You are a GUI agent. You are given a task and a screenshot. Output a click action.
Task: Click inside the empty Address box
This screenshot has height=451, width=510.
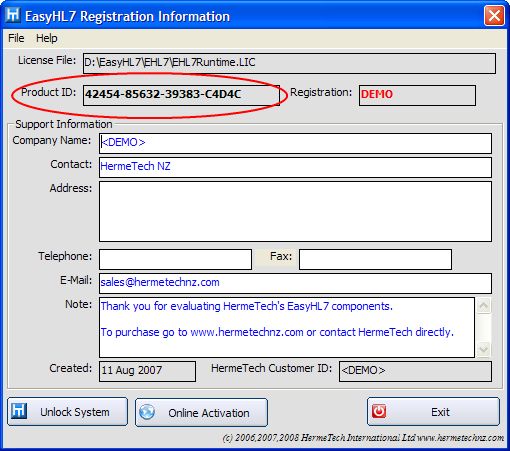[295, 211]
